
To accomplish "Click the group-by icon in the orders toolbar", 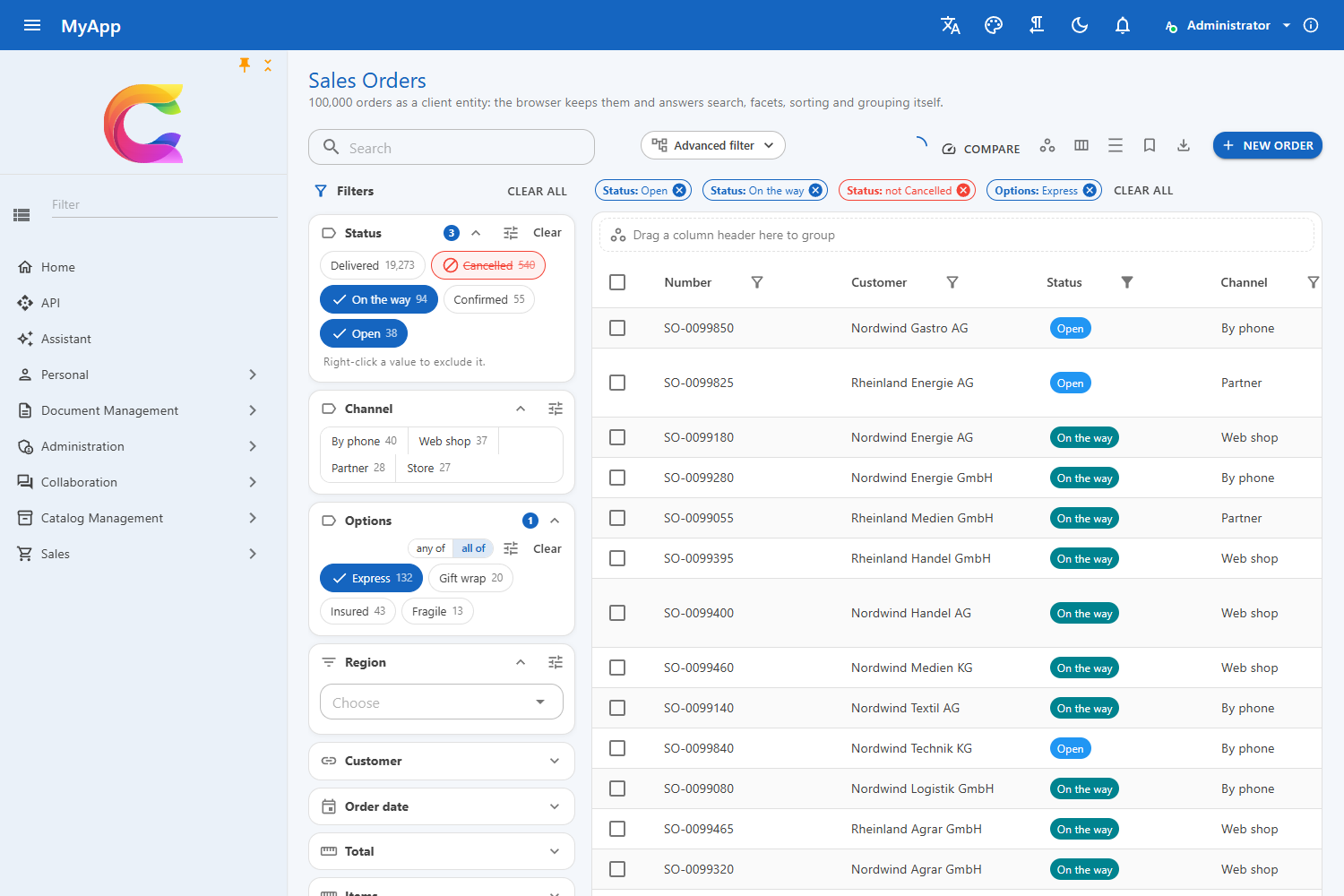I will [1047, 145].
